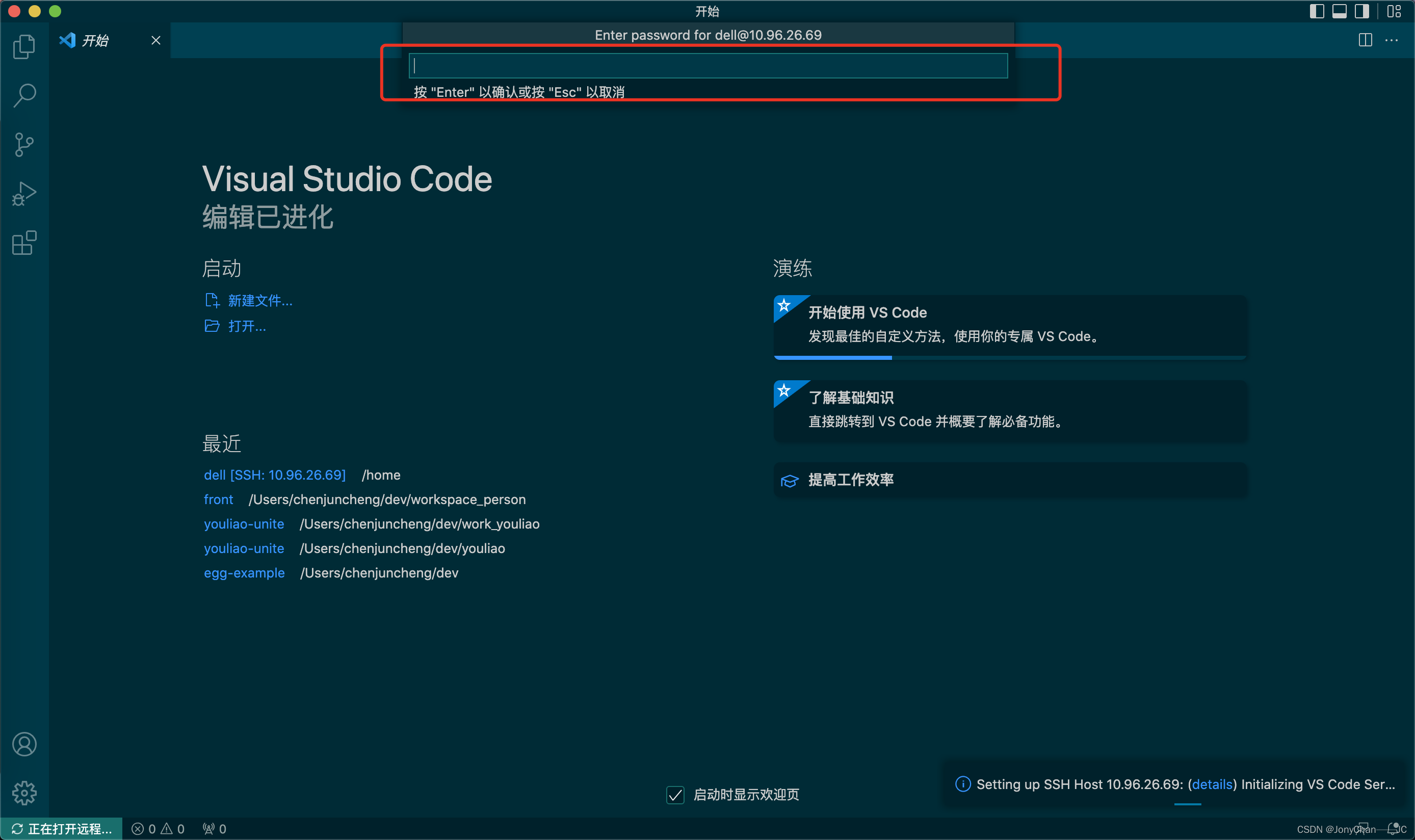
Task: Open recent egg-example project
Action: [244, 573]
